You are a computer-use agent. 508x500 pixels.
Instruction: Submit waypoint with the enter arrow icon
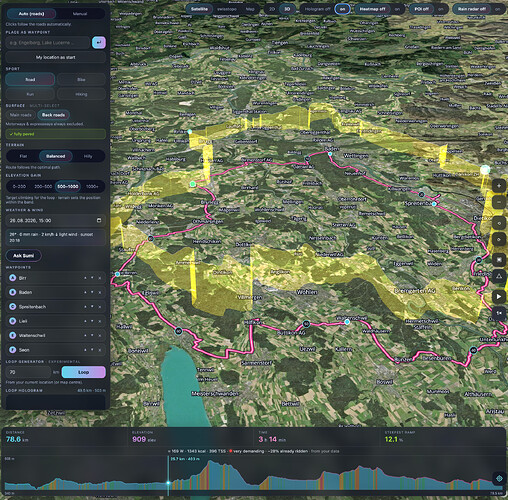coord(99,43)
